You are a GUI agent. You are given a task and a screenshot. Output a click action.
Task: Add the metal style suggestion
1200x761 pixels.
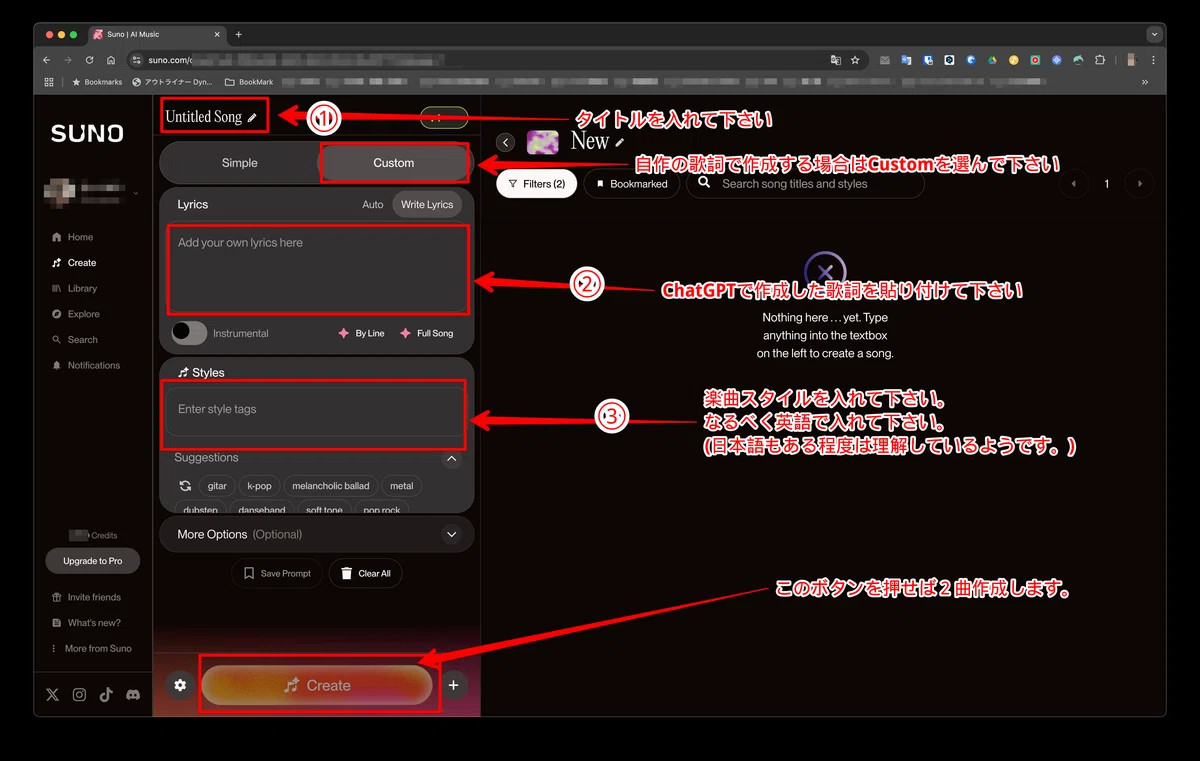pos(402,486)
